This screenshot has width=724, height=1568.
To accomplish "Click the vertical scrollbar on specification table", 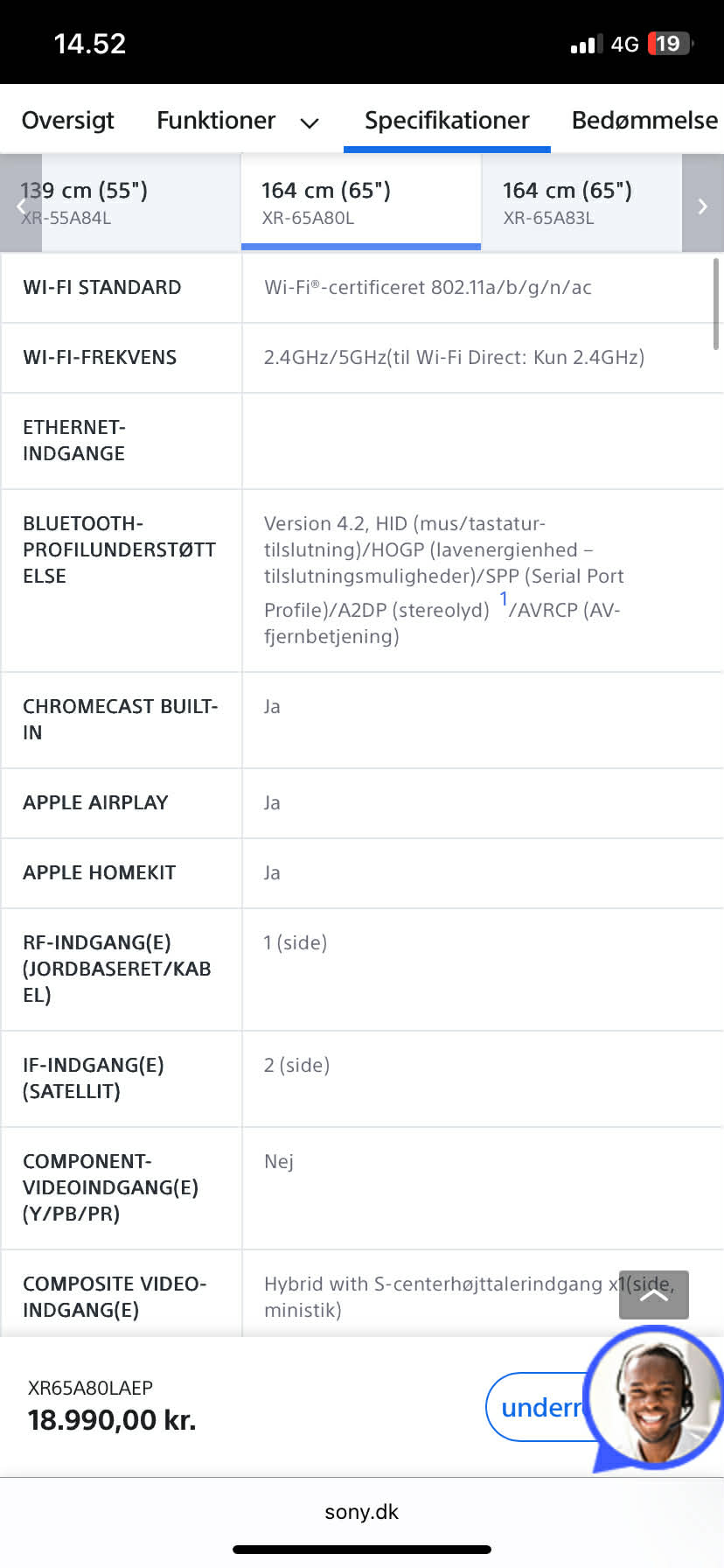I will 717,304.
